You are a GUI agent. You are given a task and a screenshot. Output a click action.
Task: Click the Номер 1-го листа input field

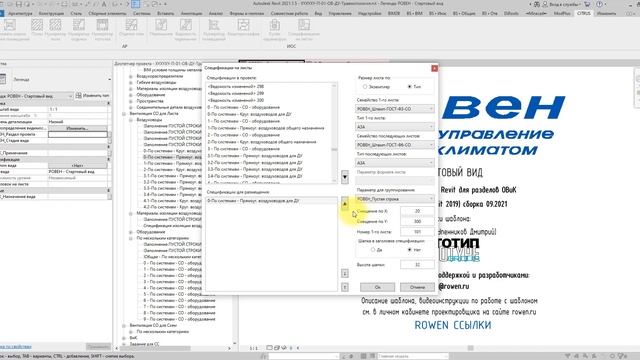(x=417, y=232)
